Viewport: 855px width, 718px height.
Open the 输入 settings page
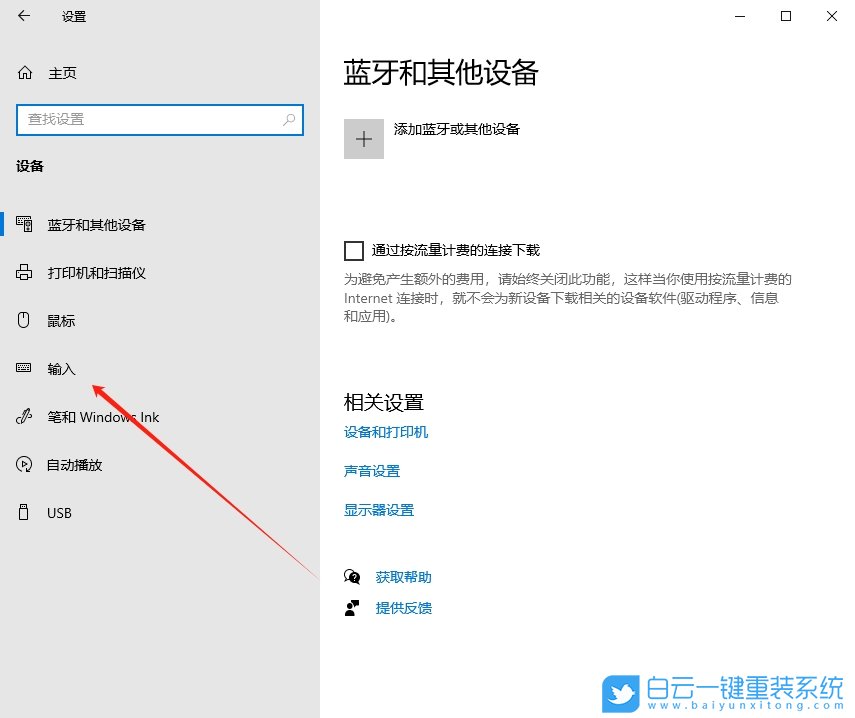(x=61, y=368)
